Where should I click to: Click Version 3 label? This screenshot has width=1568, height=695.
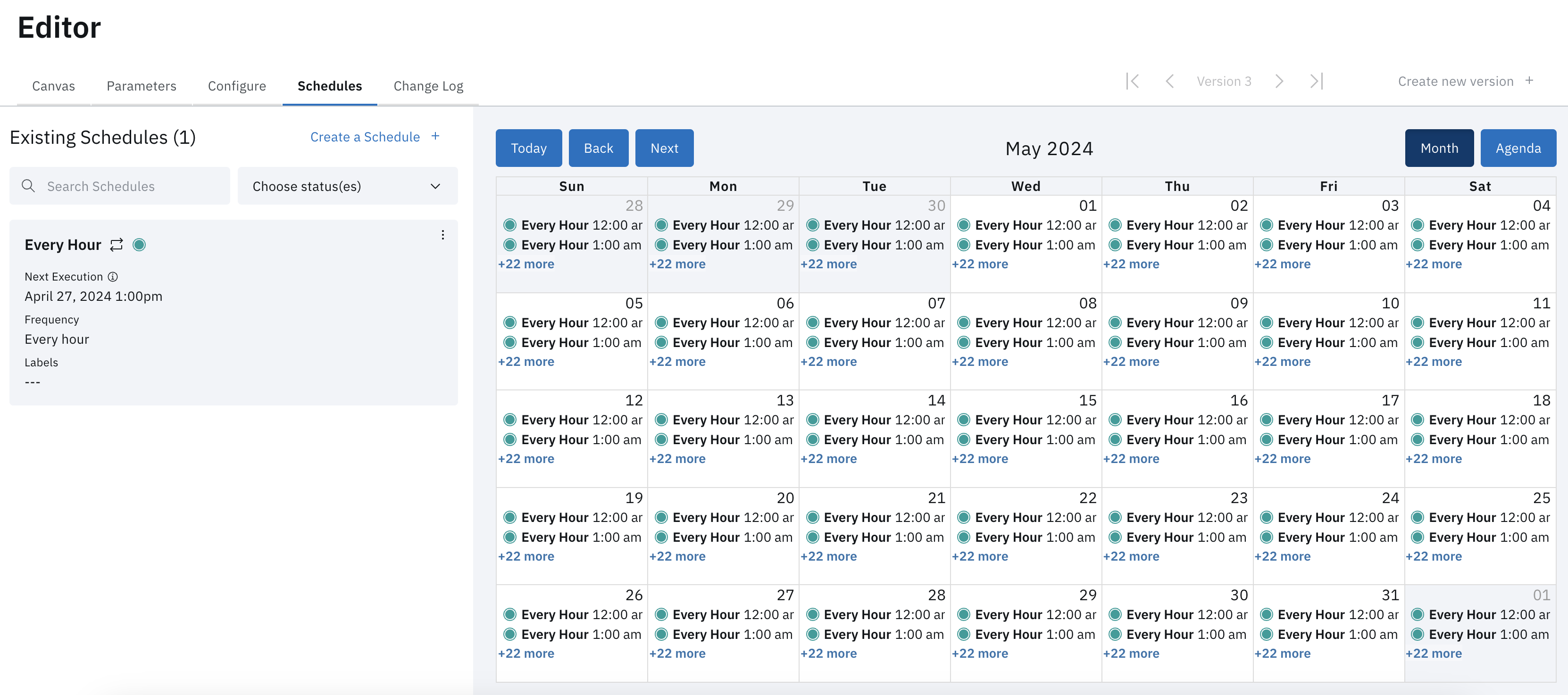1224,81
